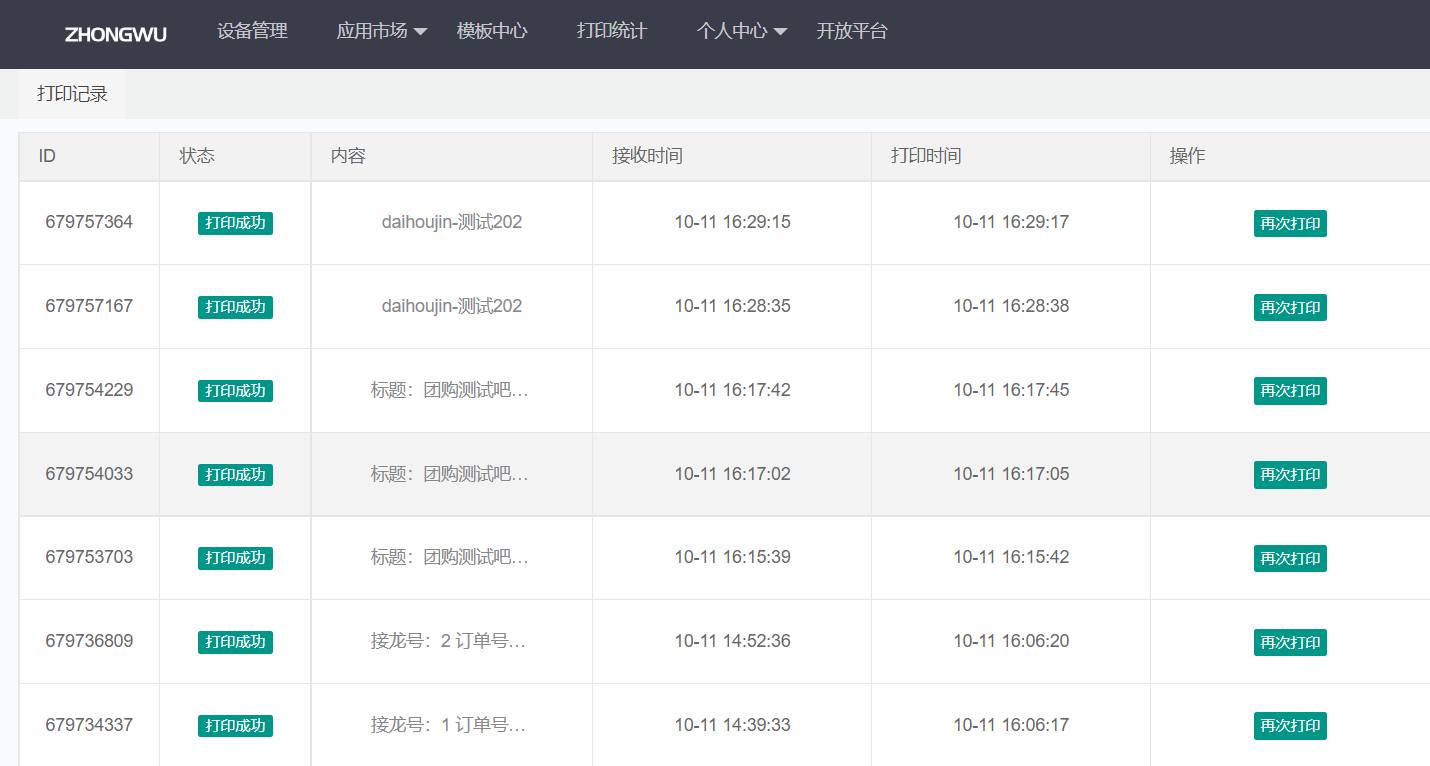Click the ID column header
The width and height of the screenshot is (1430, 766).
coord(89,157)
